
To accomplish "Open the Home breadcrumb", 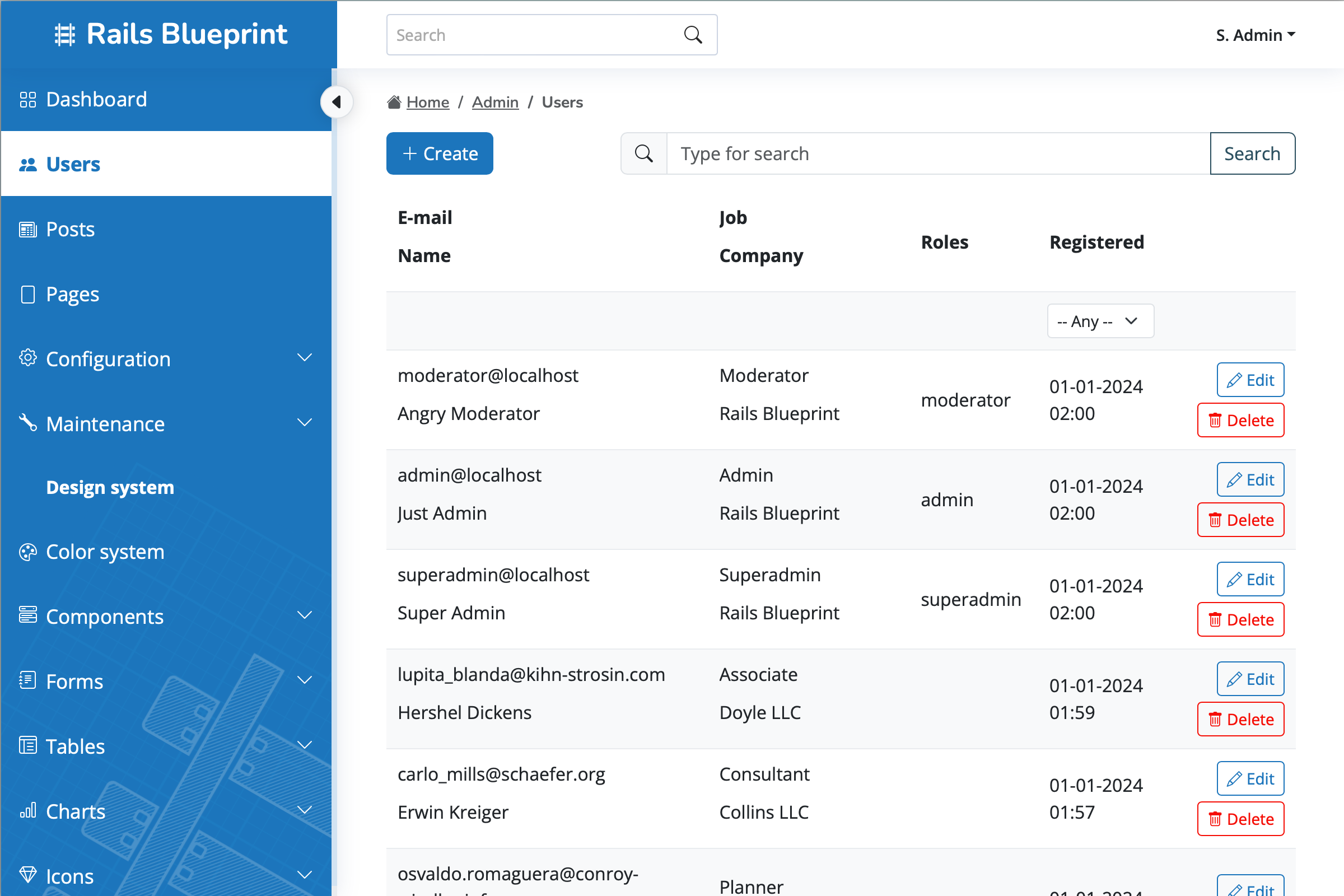I will pos(427,102).
